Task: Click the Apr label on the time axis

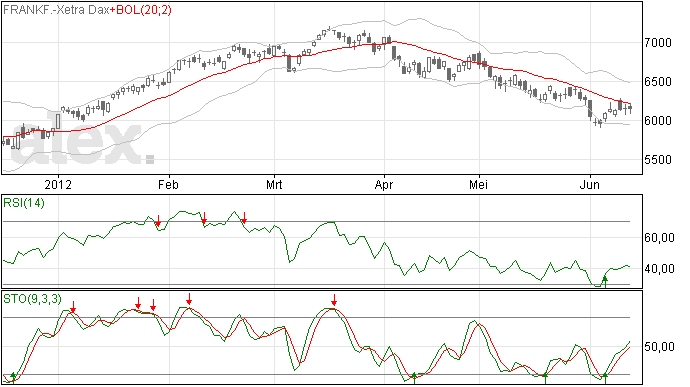Action: click(x=384, y=184)
